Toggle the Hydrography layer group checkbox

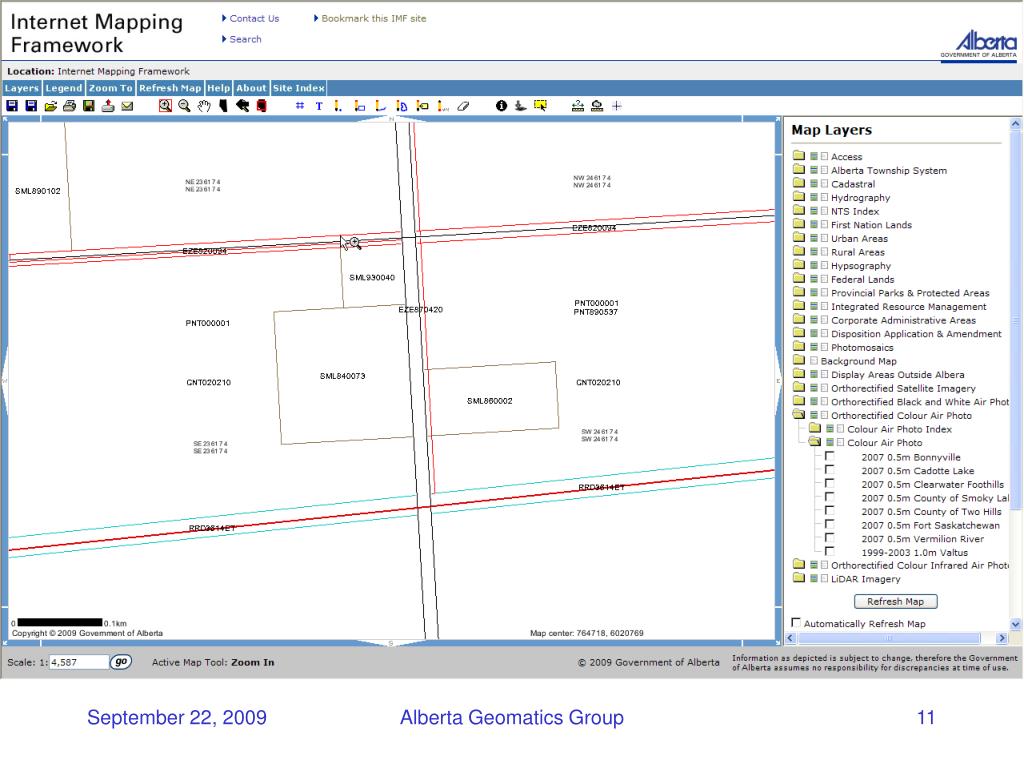(x=824, y=197)
